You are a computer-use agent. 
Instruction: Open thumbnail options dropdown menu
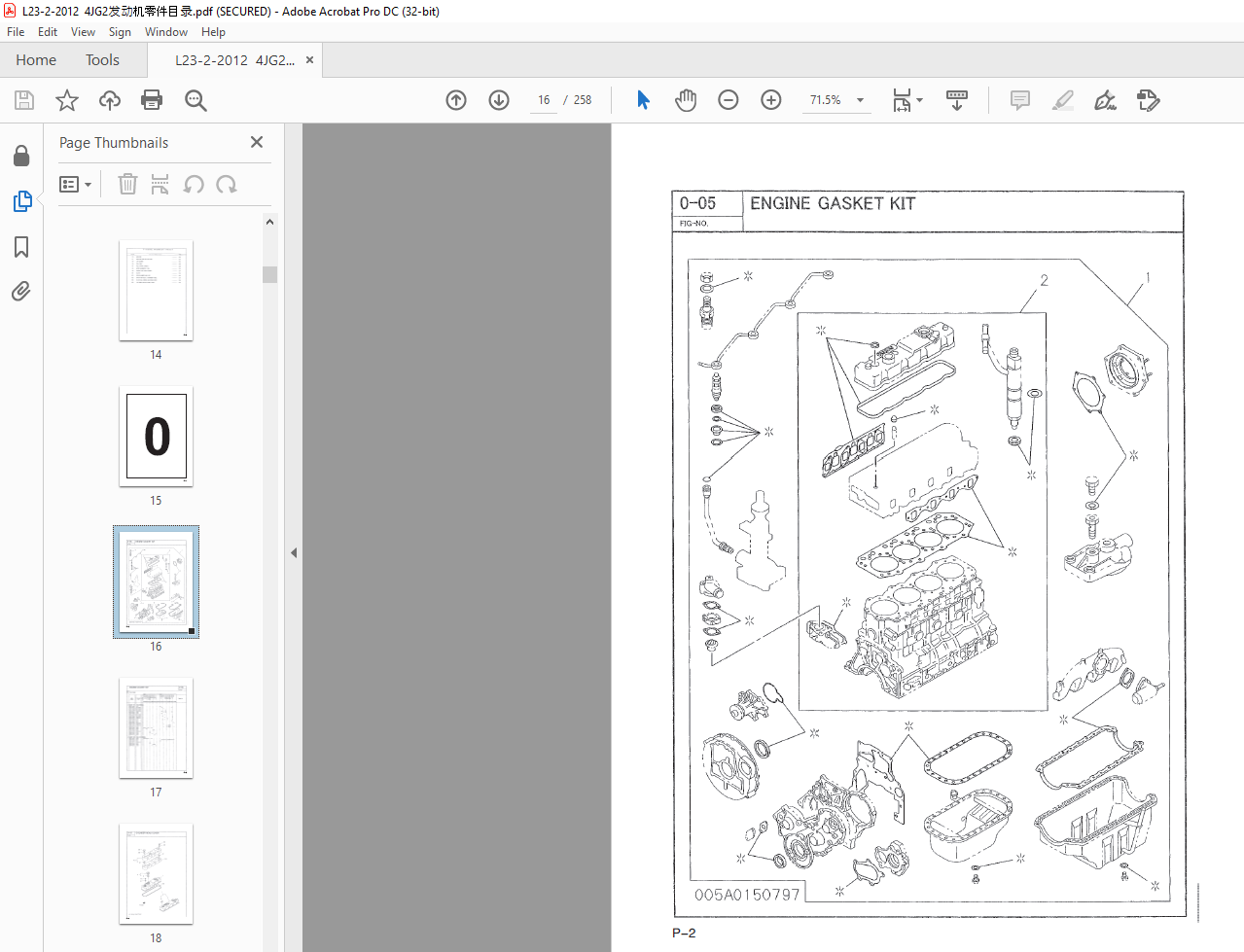coord(75,184)
